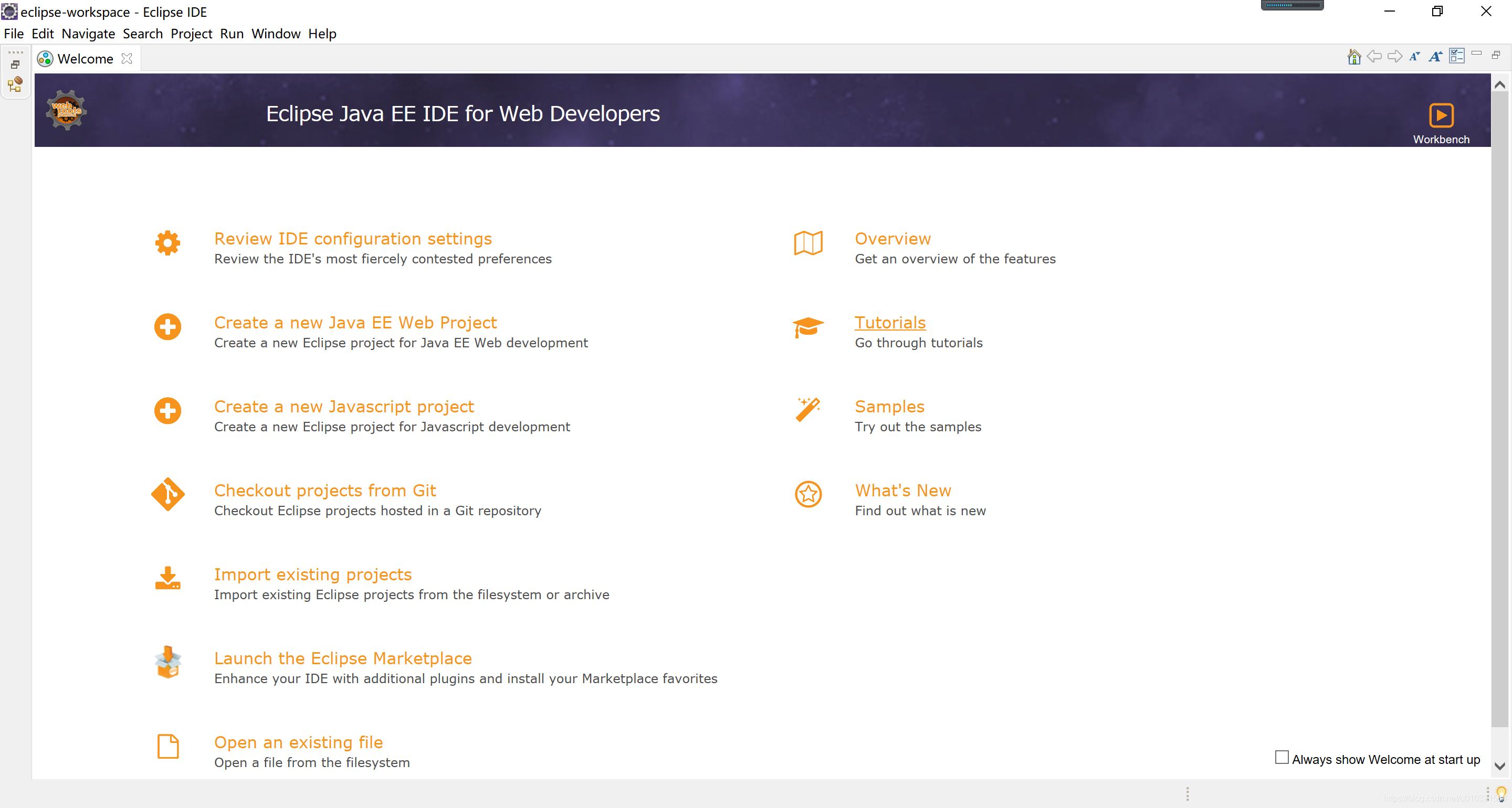
Task: Open the File menu
Action: point(14,34)
